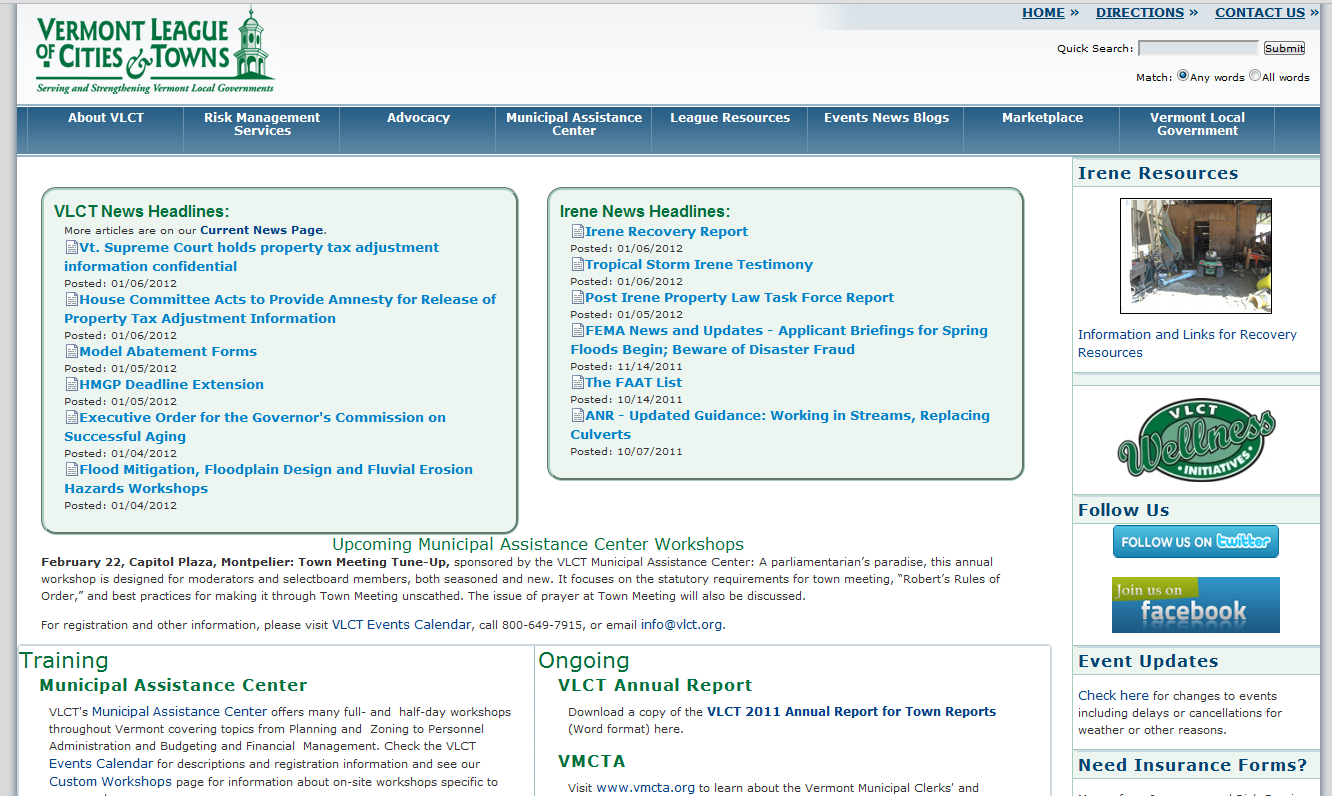
Task: Click inside the Quick Search text field
Action: tap(1198, 48)
